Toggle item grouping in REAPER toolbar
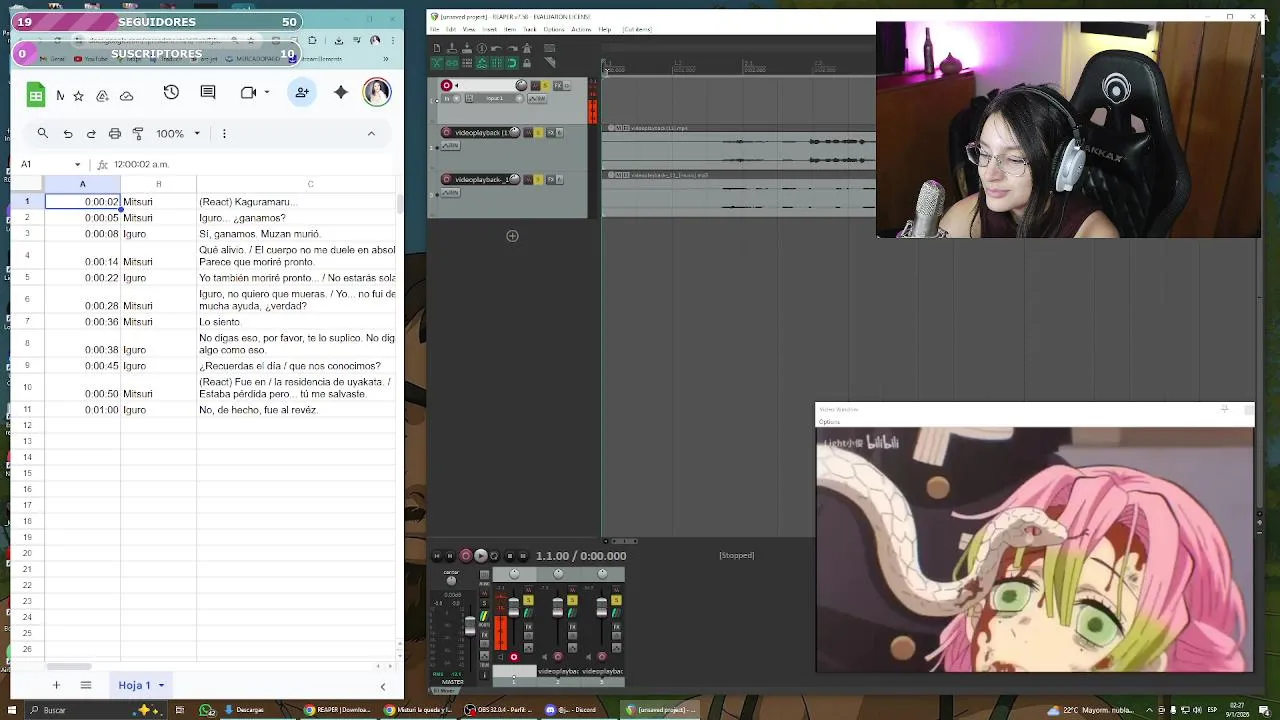 tap(452, 63)
